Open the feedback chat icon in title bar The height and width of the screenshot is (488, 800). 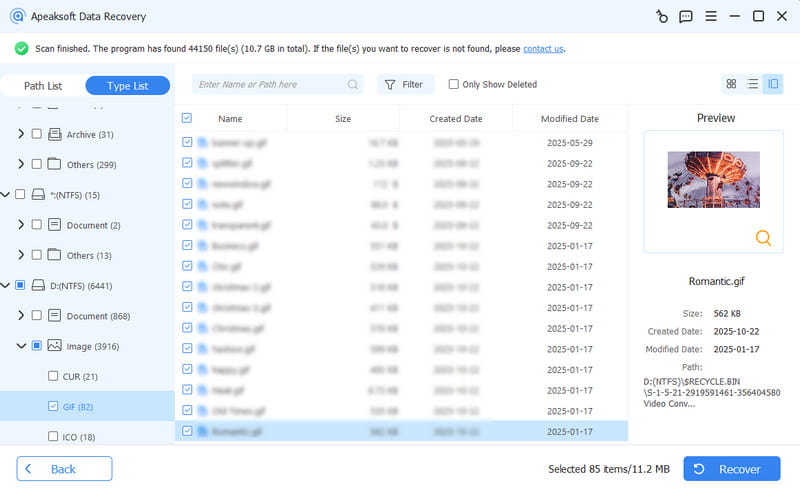[x=686, y=16]
